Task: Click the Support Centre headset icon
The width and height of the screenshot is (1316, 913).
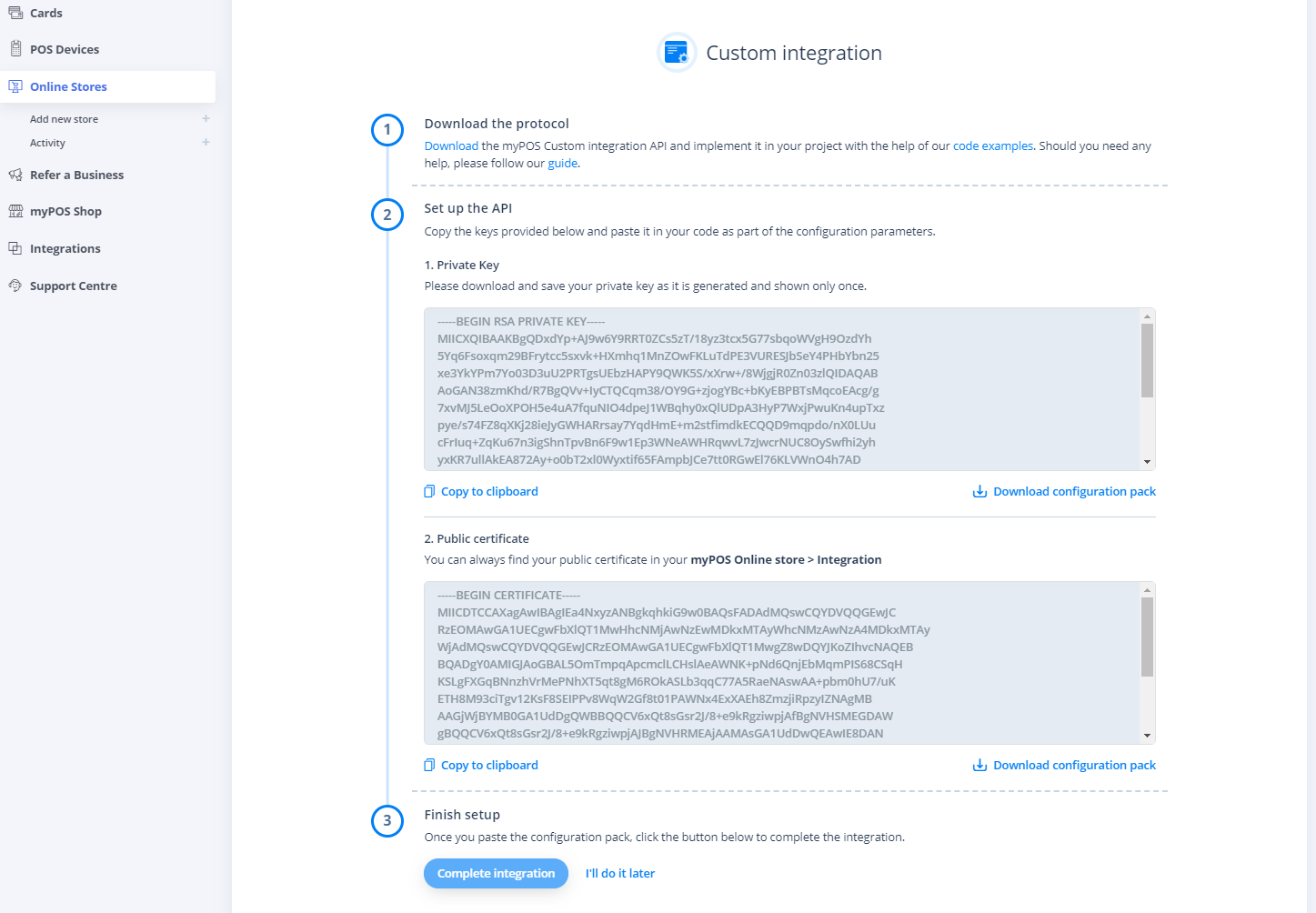Action: [15, 286]
